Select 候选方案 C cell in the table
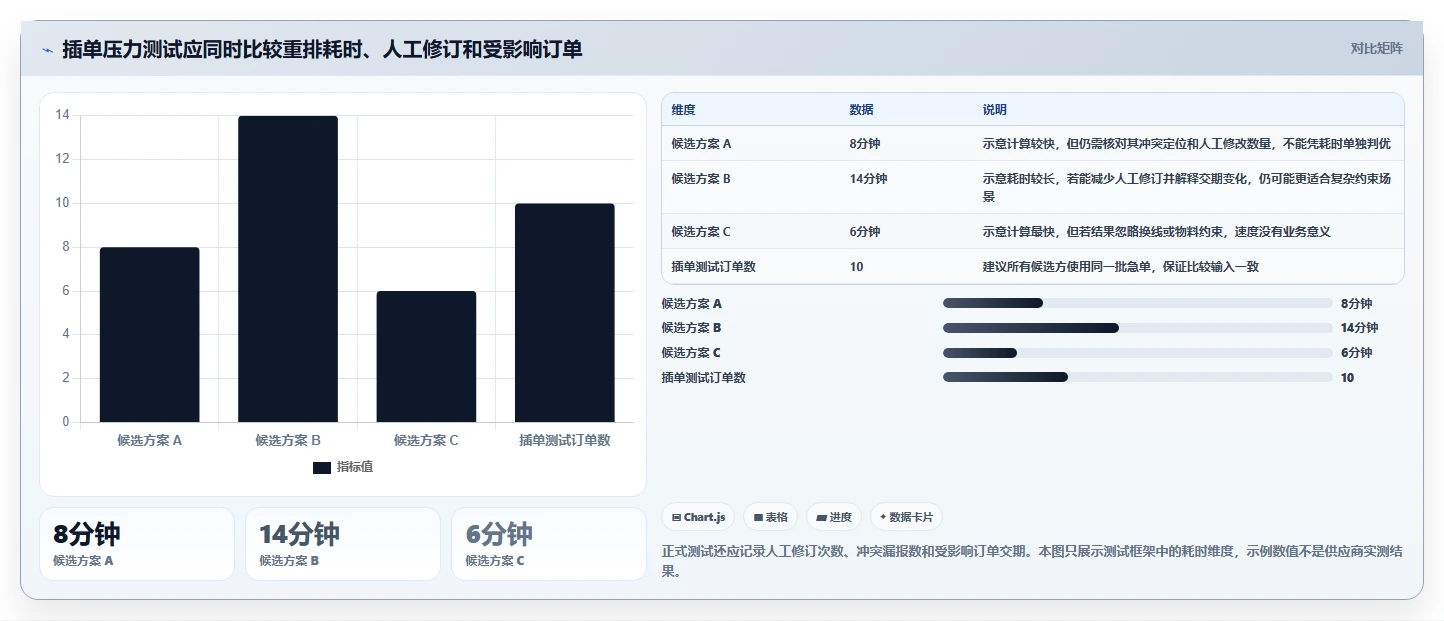This screenshot has height=621, width=1444. click(x=702, y=232)
